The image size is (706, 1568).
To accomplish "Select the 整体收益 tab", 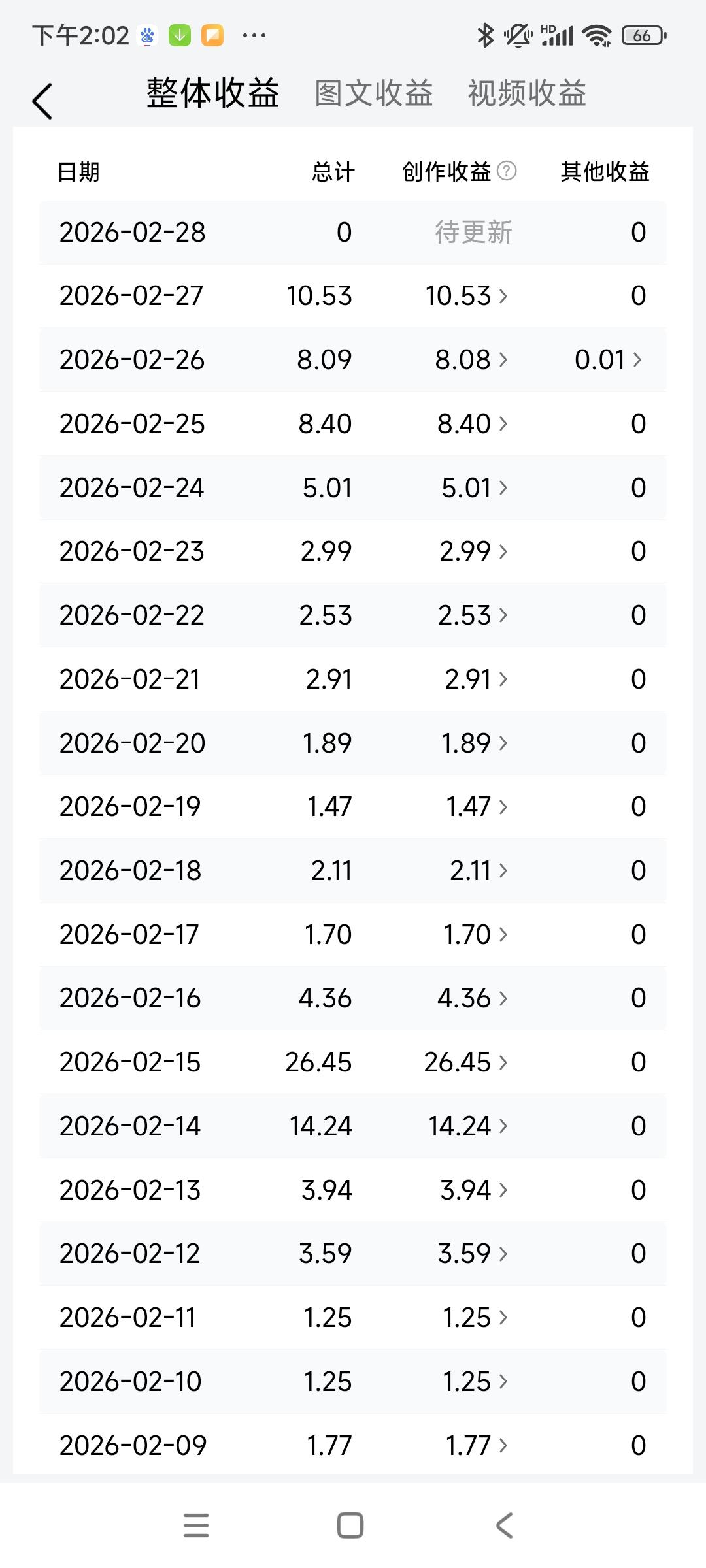I will [213, 93].
